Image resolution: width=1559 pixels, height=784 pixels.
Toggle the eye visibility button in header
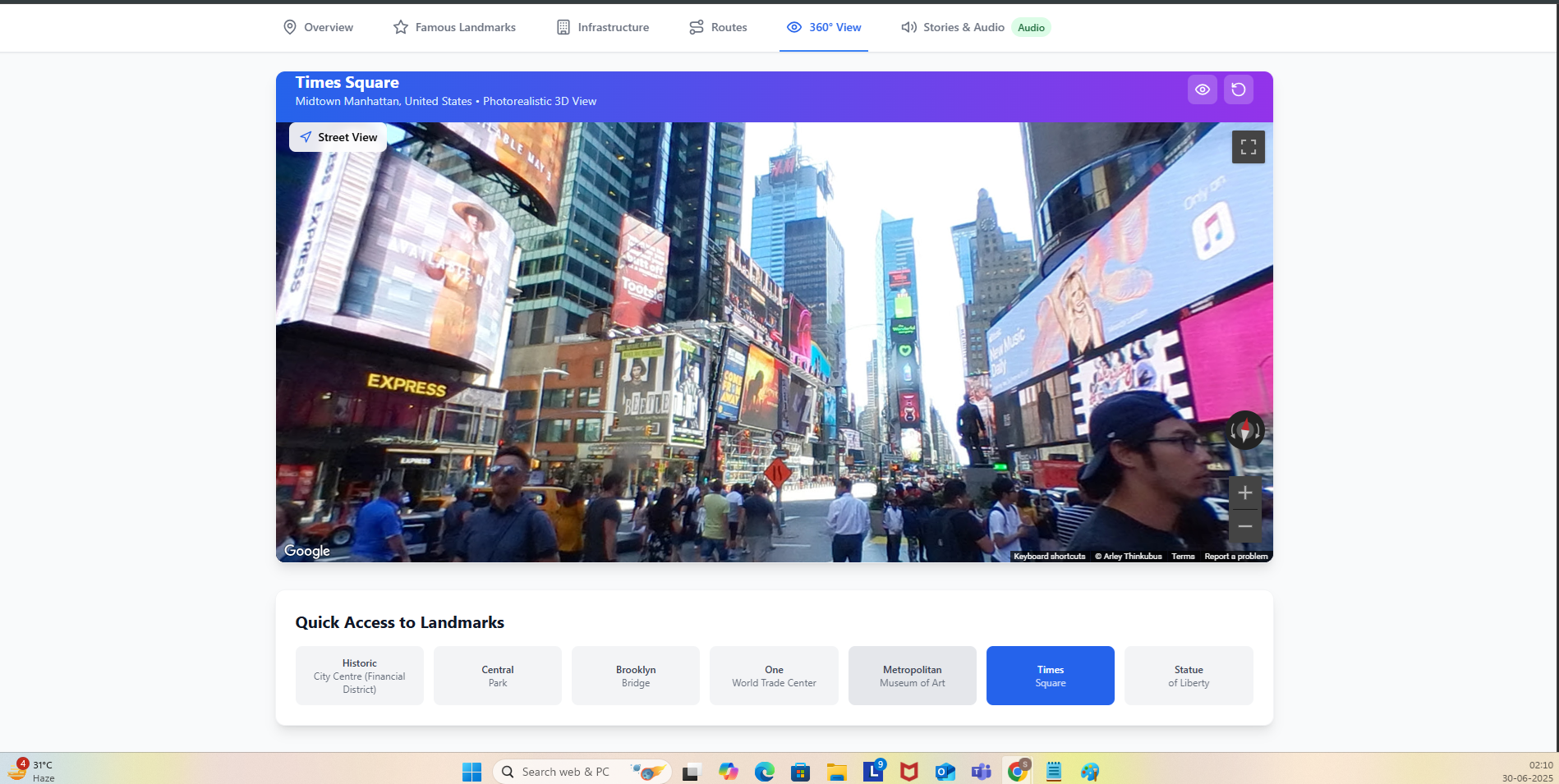(x=1203, y=89)
